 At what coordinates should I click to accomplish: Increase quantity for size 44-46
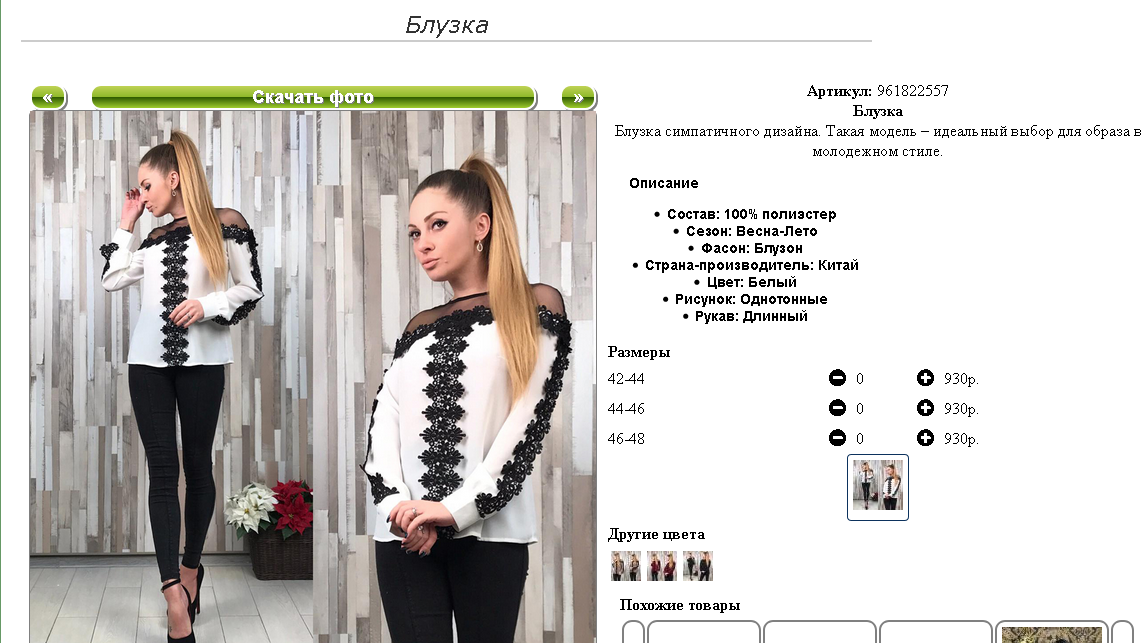[925, 408]
